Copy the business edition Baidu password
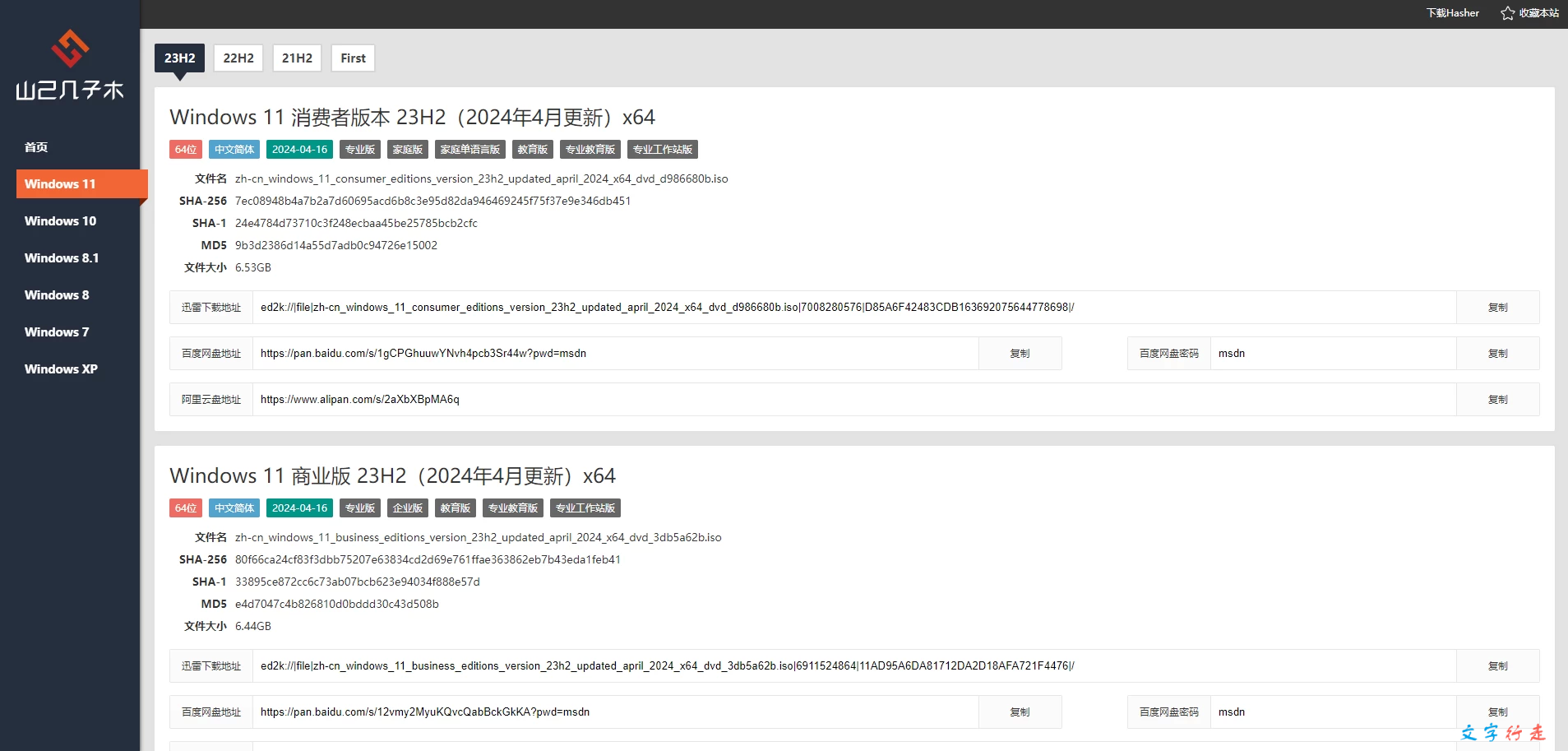 tap(1497, 712)
